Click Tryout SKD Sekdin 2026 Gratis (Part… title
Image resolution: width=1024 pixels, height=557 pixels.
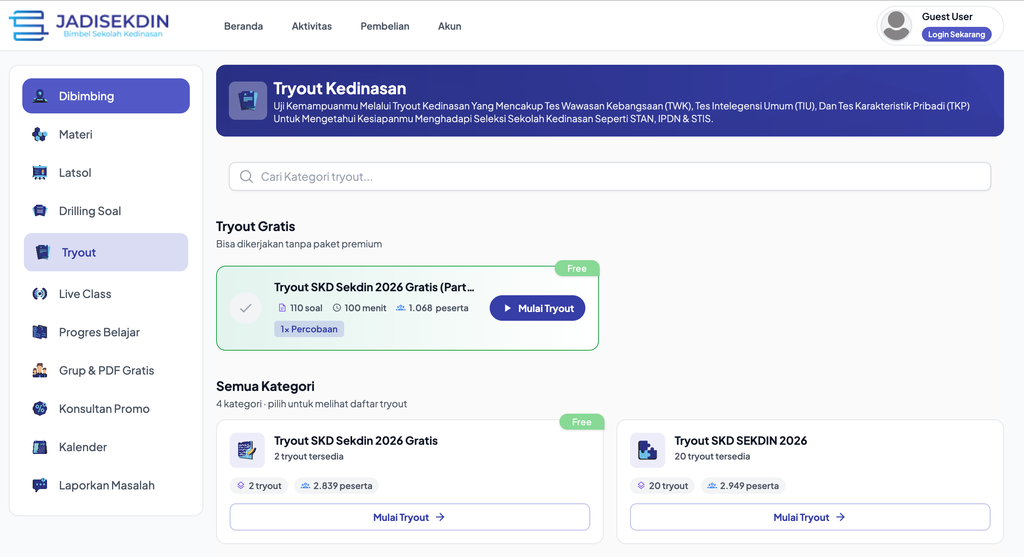[x=374, y=287]
